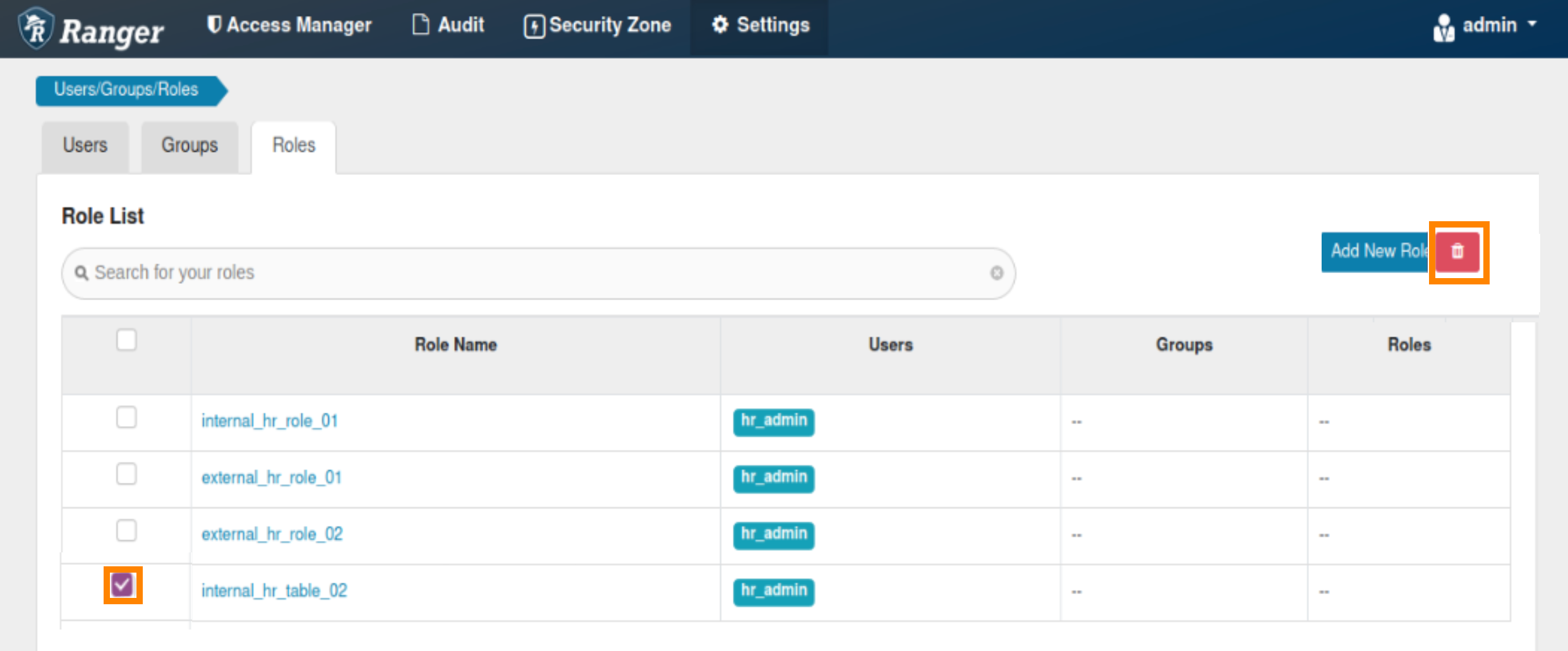Screen dimensions: 1568x651
Task: Click the red trash delete icon
Action: (1457, 252)
